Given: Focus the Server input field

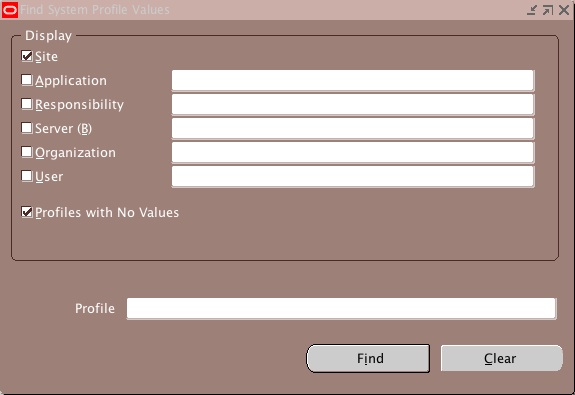Looking at the screenshot, I should [x=353, y=128].
